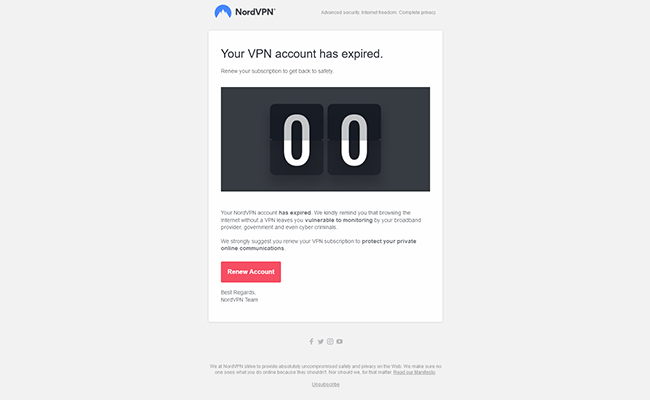Screen dimensions: 650x400
Task: Click the right zero countdown digit
Action: [x=354, y=139]
